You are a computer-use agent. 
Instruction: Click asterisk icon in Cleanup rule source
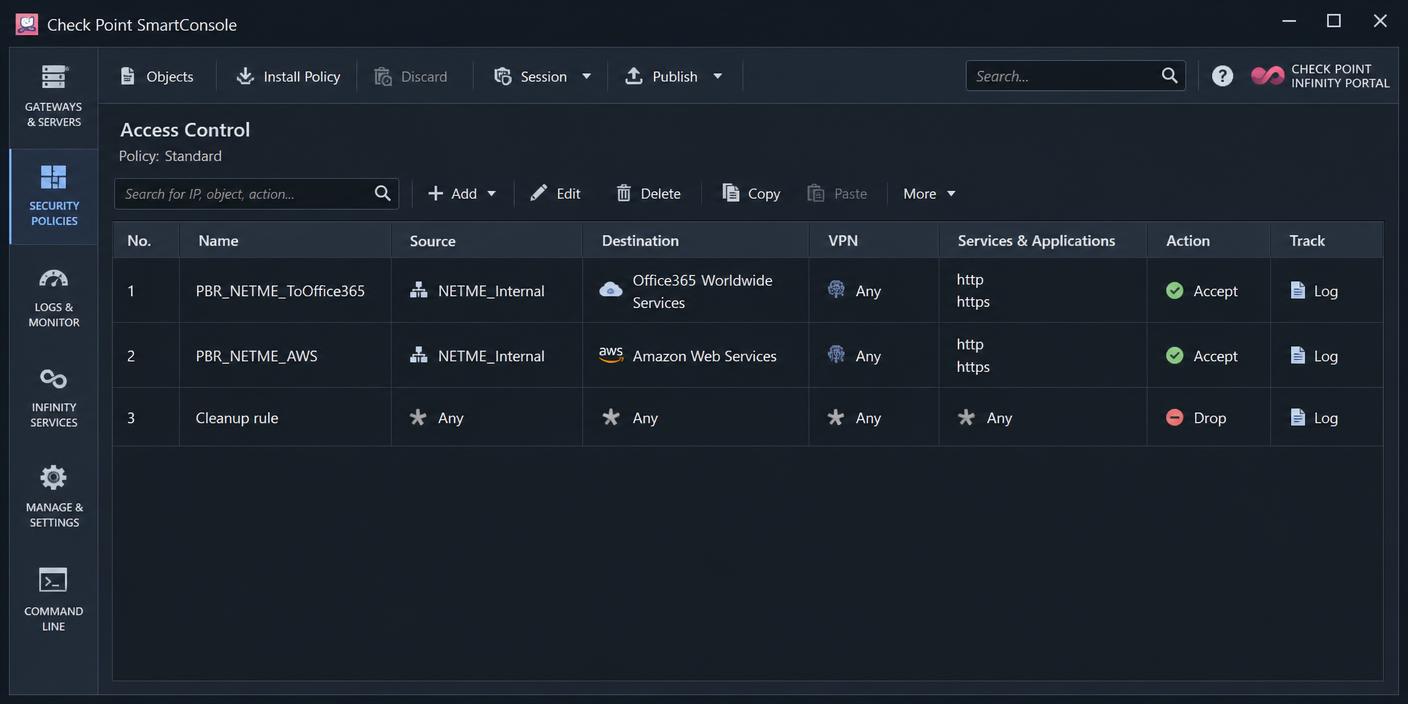click(418, 417)
